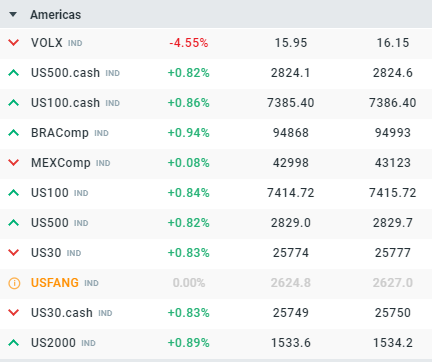Click the MEXComp bid price 42998

click(x=291, y=163)
